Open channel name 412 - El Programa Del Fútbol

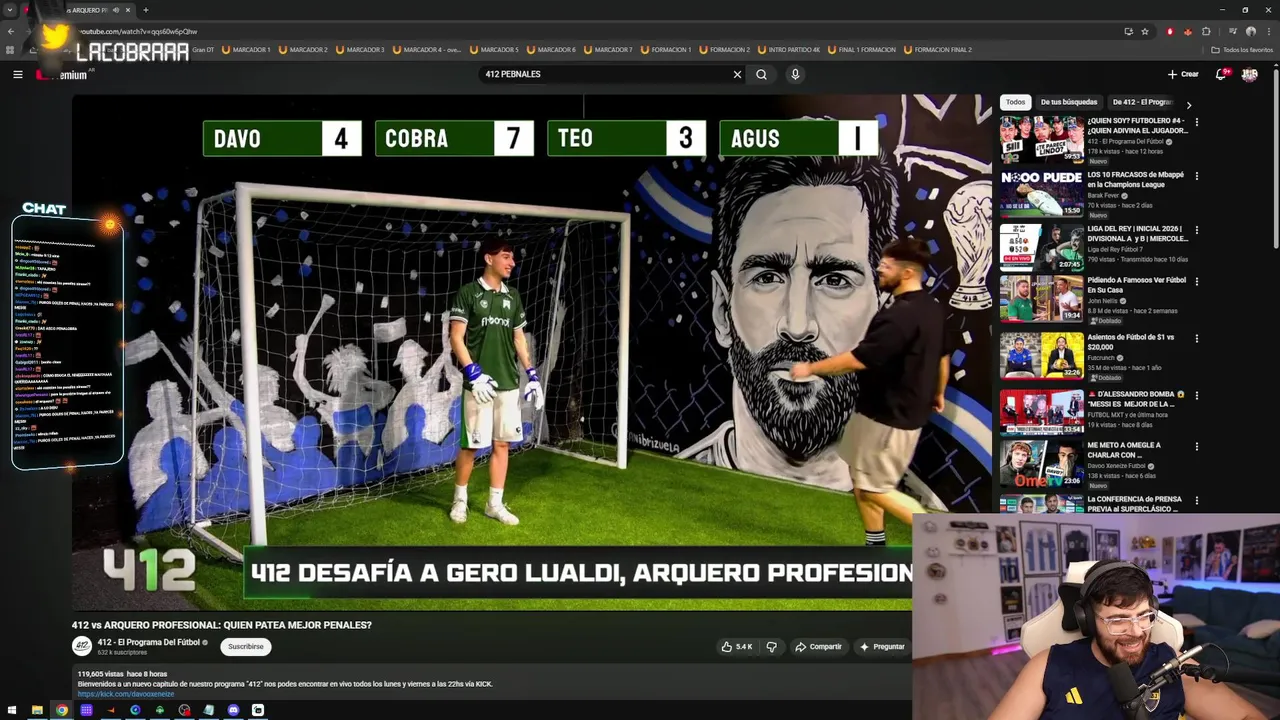click(149, 642)
